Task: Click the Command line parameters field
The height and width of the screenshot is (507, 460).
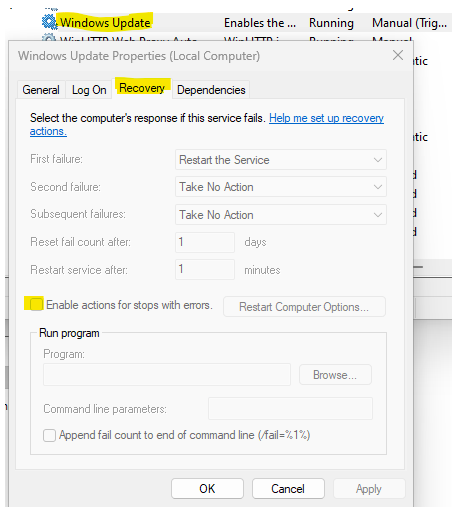Action: pyautogui.click(x=290, y=408)
